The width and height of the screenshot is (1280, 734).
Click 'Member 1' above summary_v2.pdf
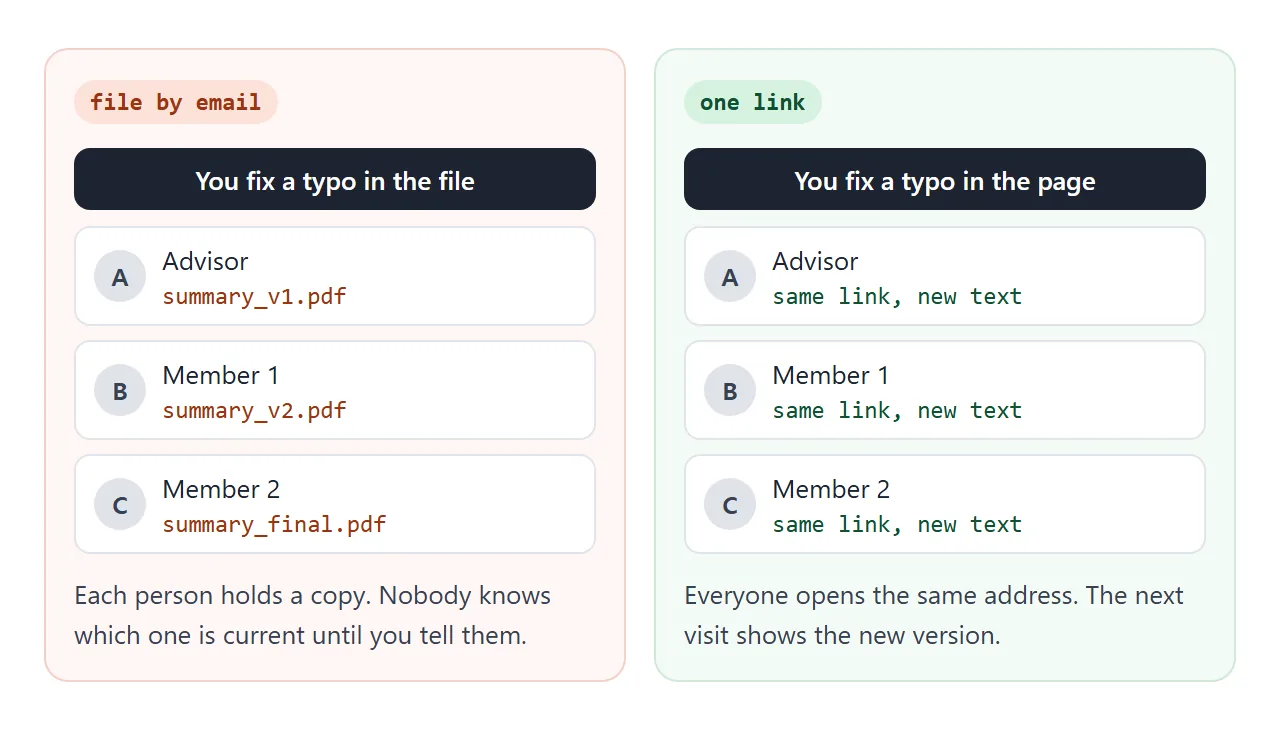coord(221,376)
